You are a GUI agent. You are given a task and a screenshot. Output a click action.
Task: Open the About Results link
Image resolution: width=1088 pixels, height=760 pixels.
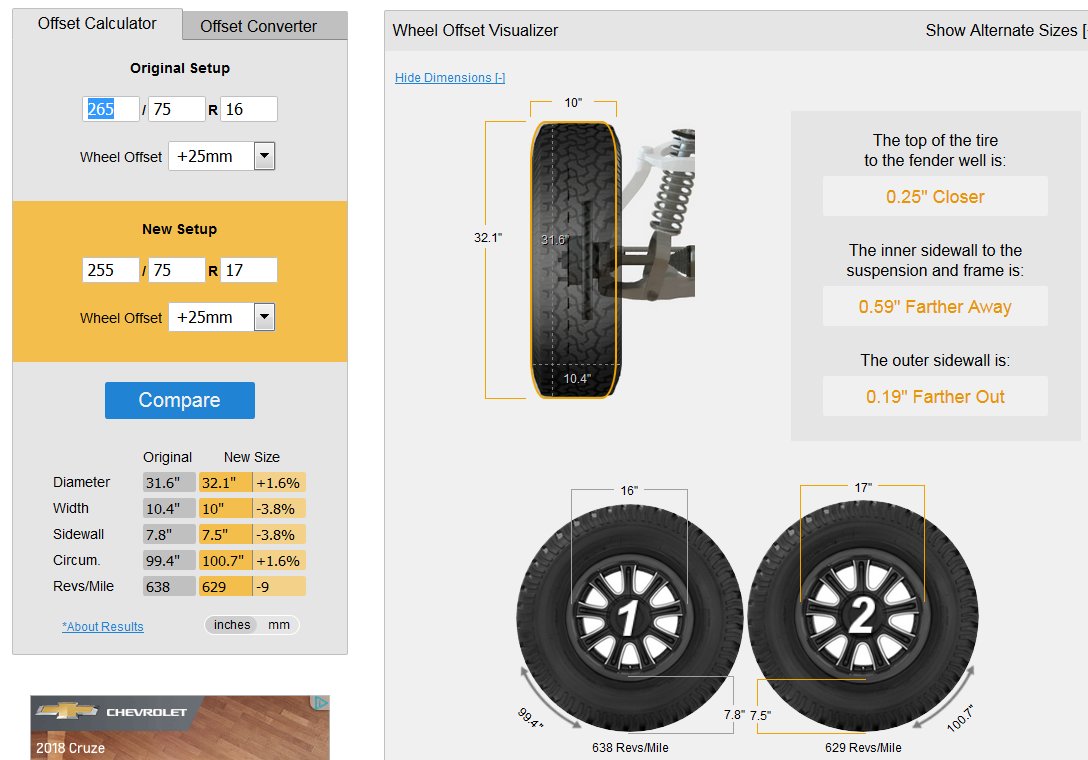tap(103, 627)
